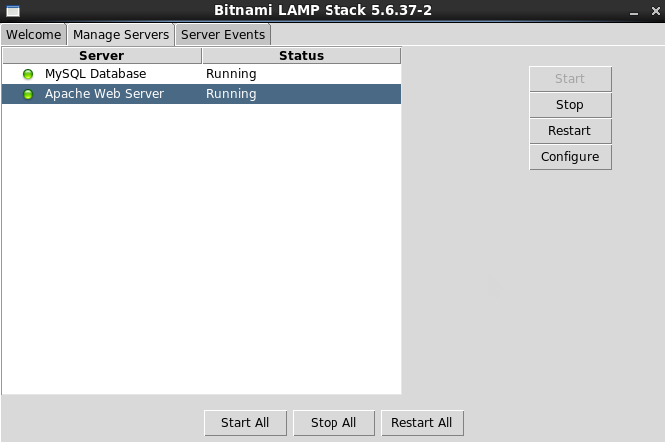Open Configure for the selected server
Screen dimensions: 666x443
coord(570,157)
